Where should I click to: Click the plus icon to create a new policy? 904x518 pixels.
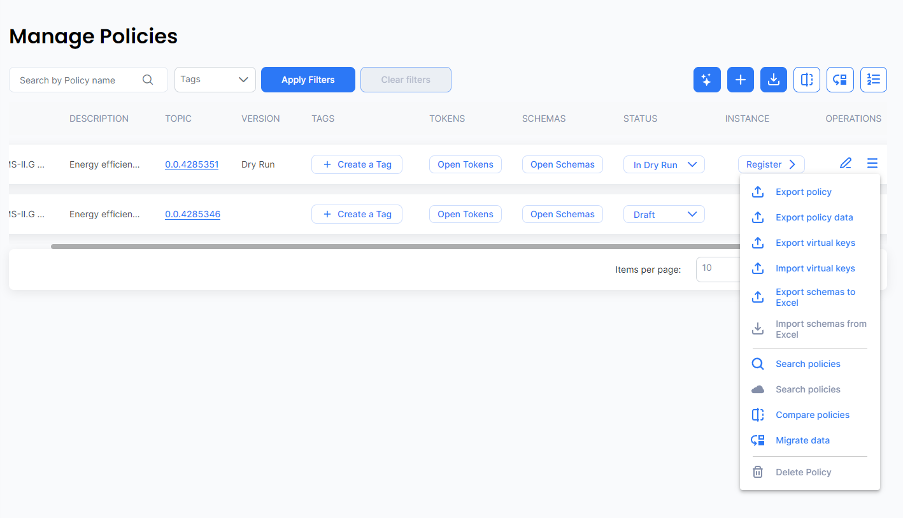[x=740, y=80]
